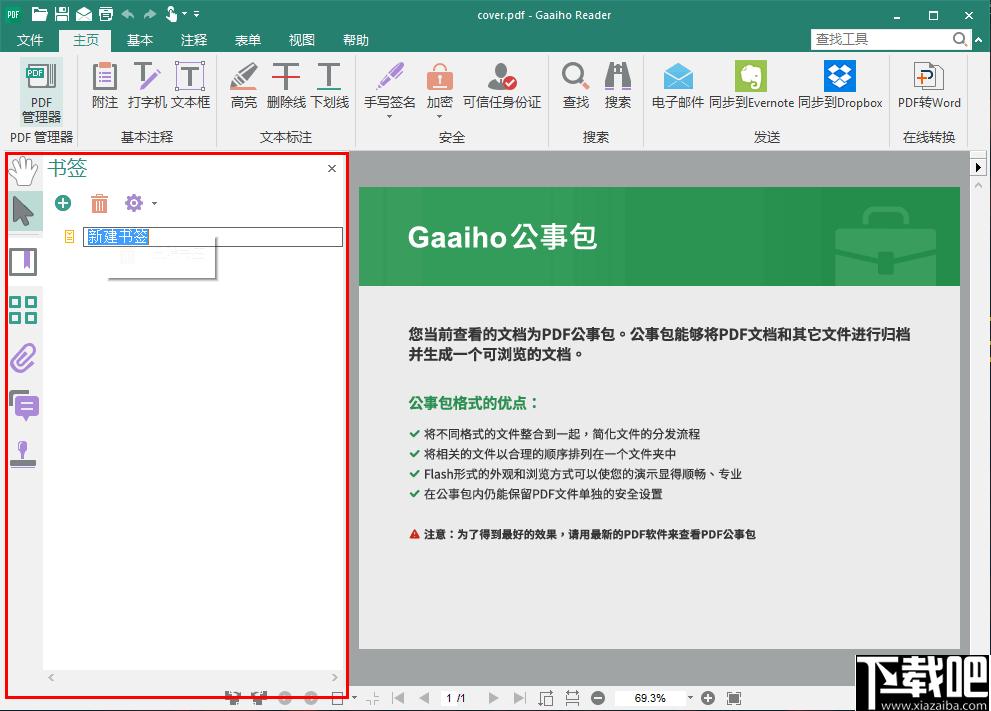This screenshot has width=991, height=711.
Task: Open the 帮助 tab
Action: [356, 40]
